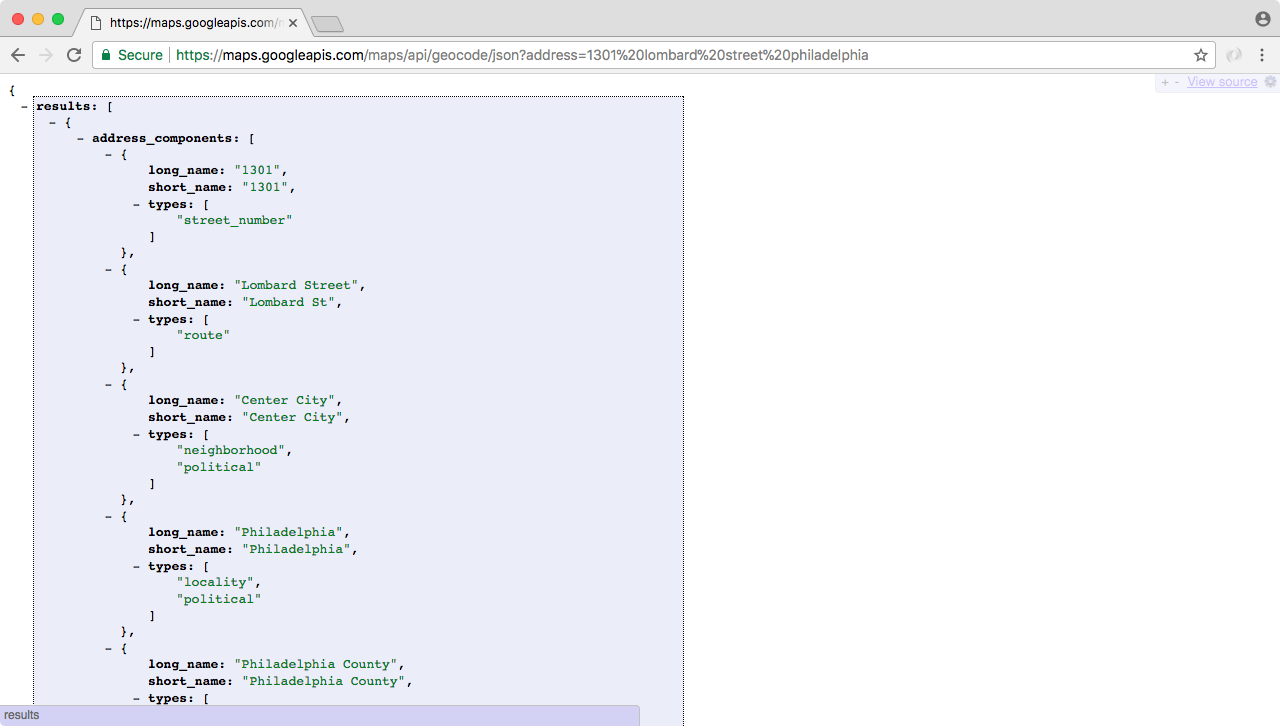Open JSON viewer settings gear icon
Image resolution: width=1280 pixels, height=726 pixels.
[x=1271, y=82]
